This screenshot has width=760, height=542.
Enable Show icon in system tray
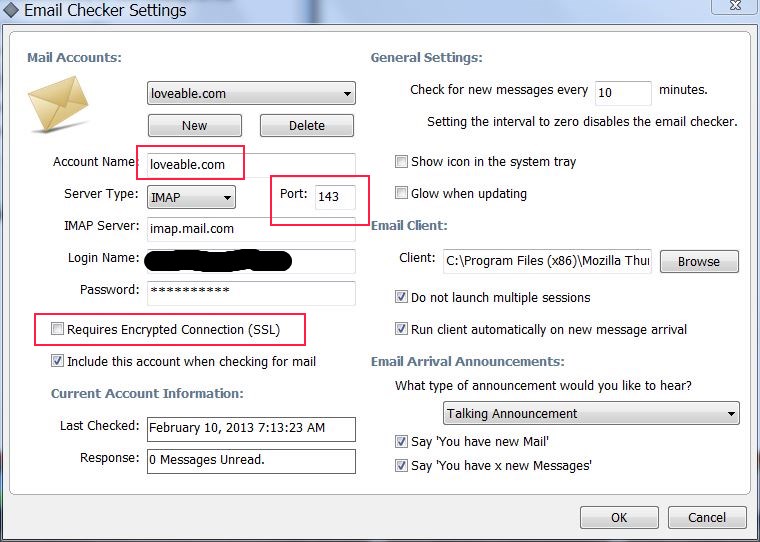tap(402, 161)
